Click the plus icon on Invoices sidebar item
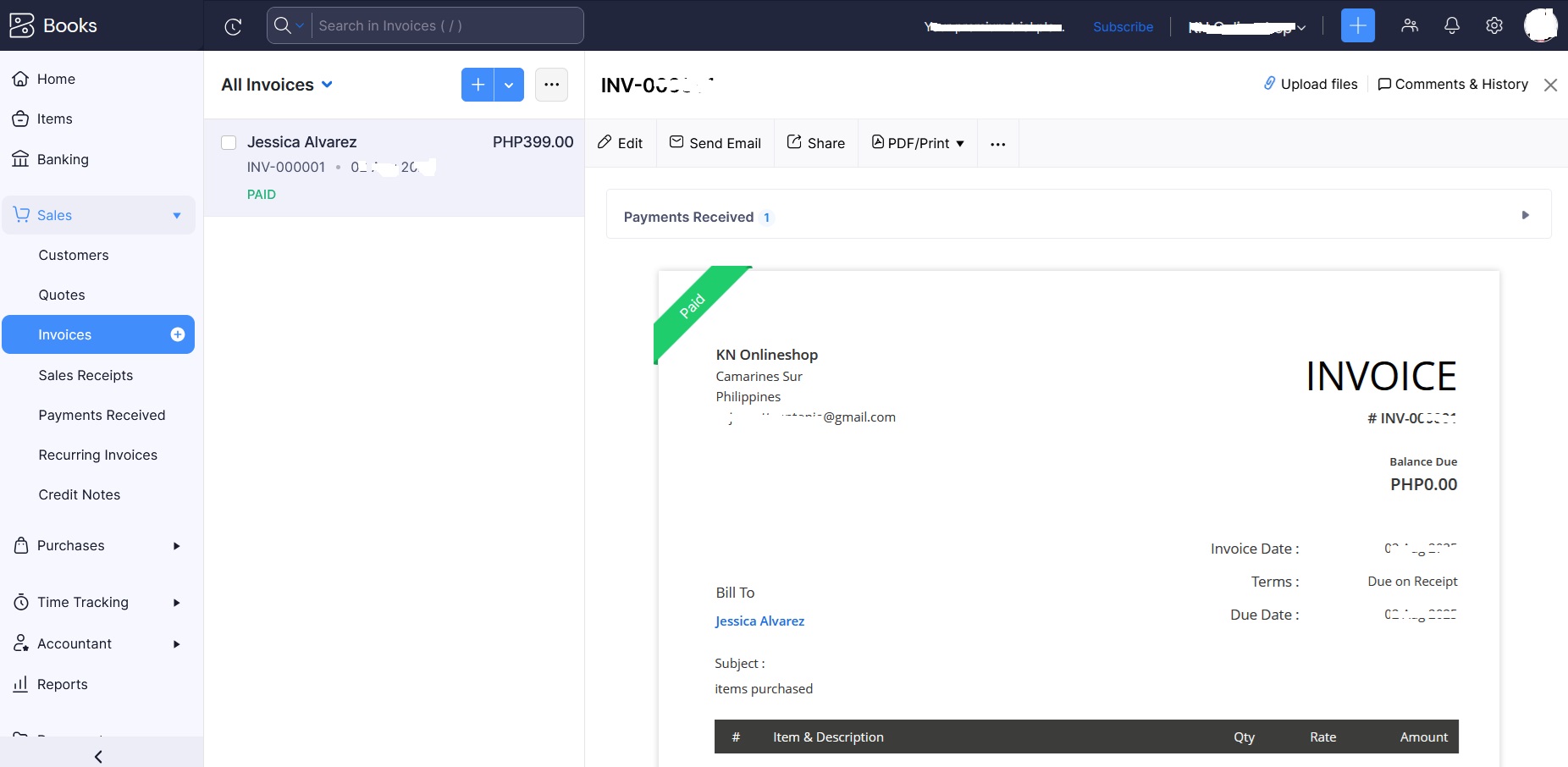The height and width of the screenshot is (767, 1568). (x=178, y=334)
